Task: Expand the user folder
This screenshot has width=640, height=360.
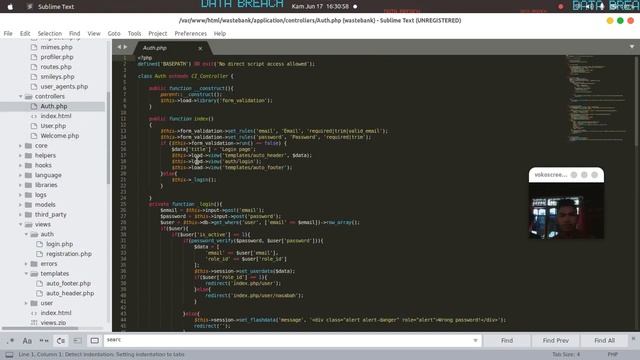Action: coord(26,303)
